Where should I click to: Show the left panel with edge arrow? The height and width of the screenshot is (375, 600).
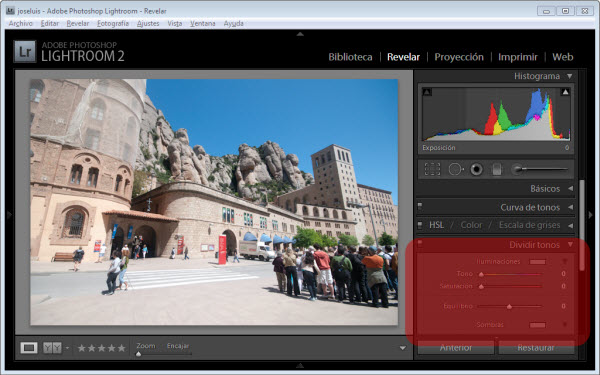pos(9,215)
